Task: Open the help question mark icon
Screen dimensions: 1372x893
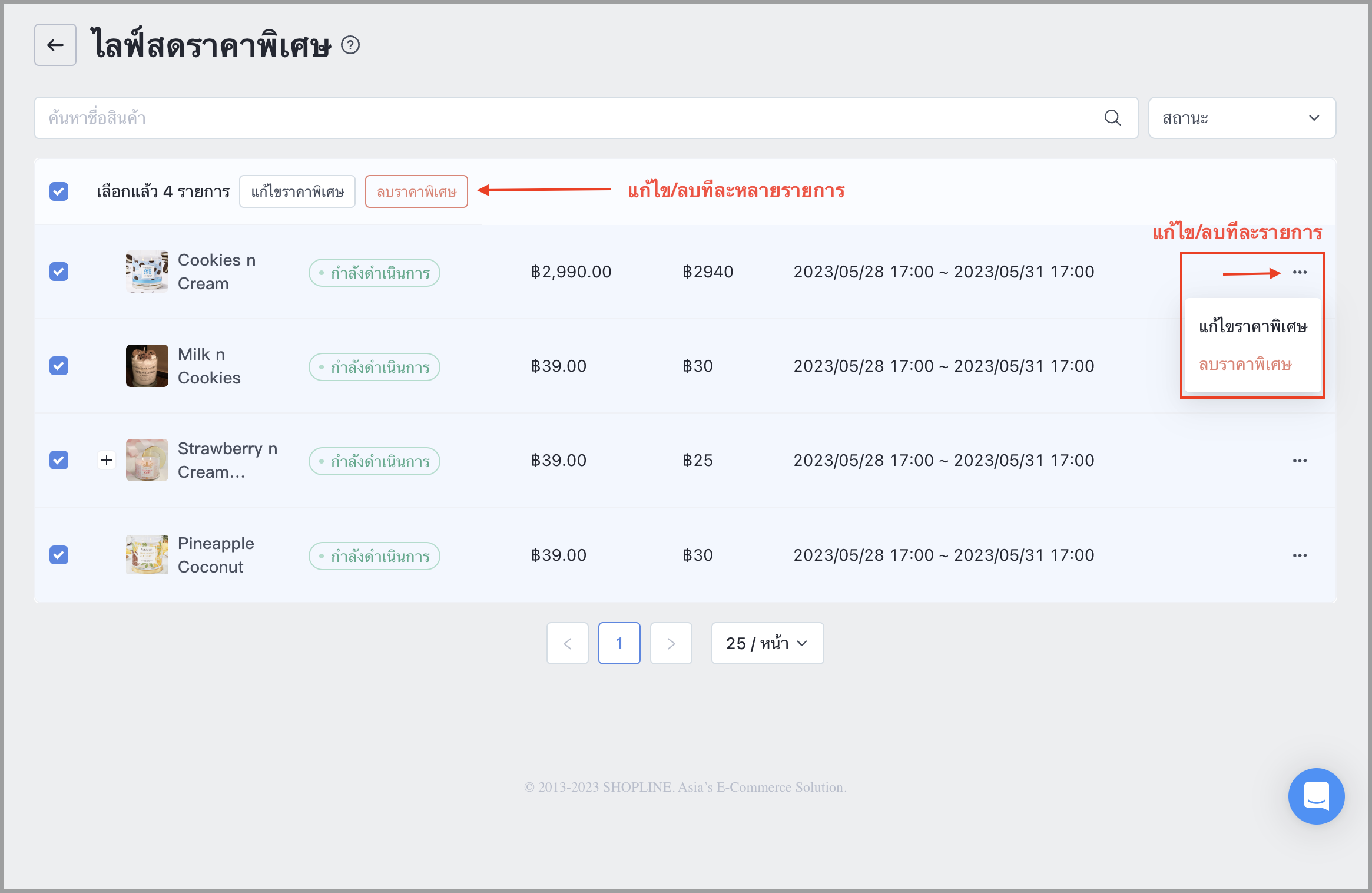Action: [x=350, y=45]
